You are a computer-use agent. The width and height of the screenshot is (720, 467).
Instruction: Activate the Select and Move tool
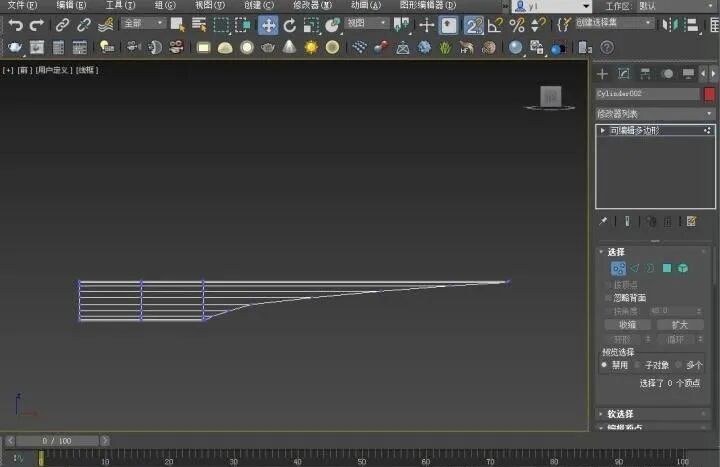268,25
